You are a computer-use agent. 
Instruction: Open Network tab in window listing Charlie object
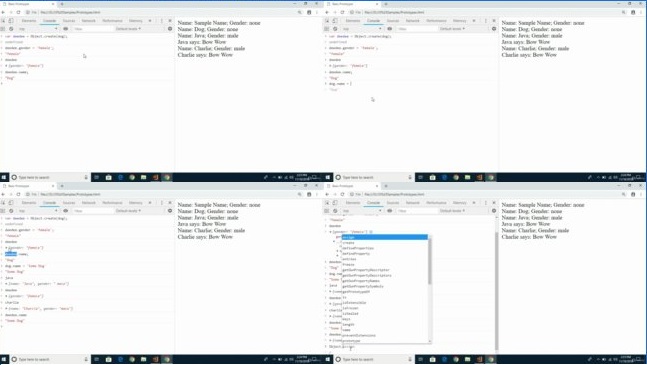[x=88, y=203]
